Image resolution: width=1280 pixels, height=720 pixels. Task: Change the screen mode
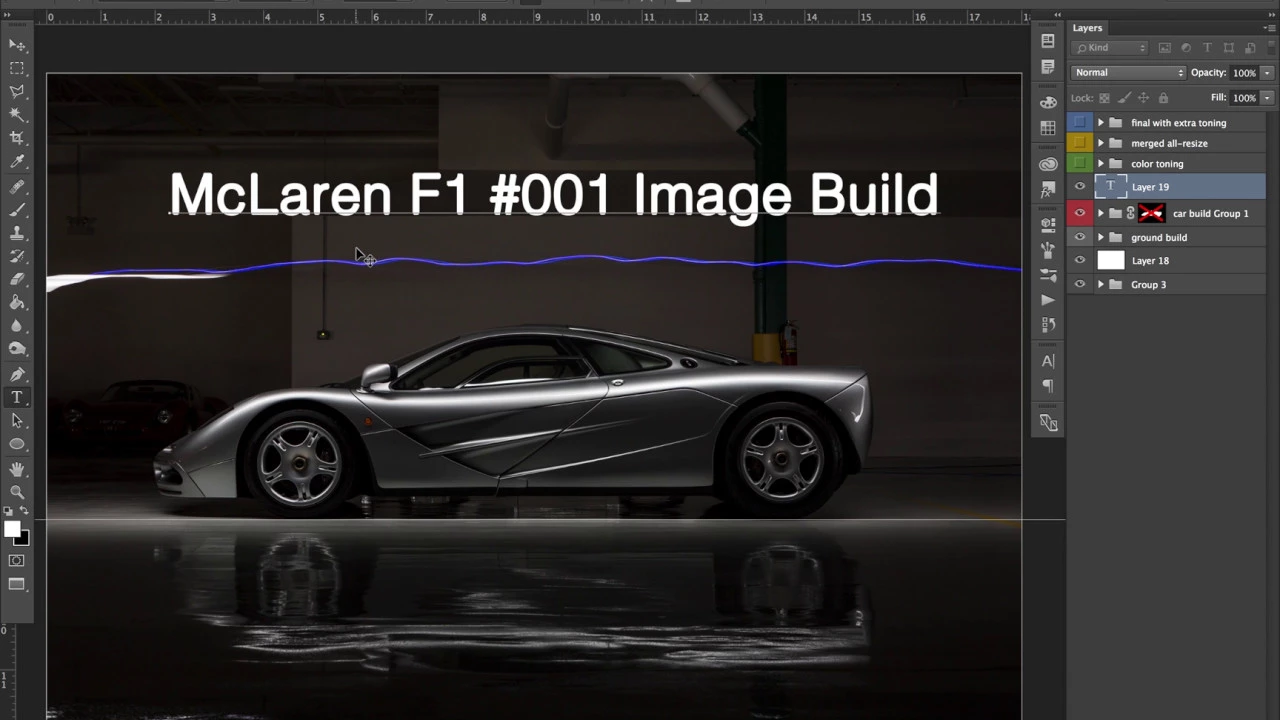point(17,585)
